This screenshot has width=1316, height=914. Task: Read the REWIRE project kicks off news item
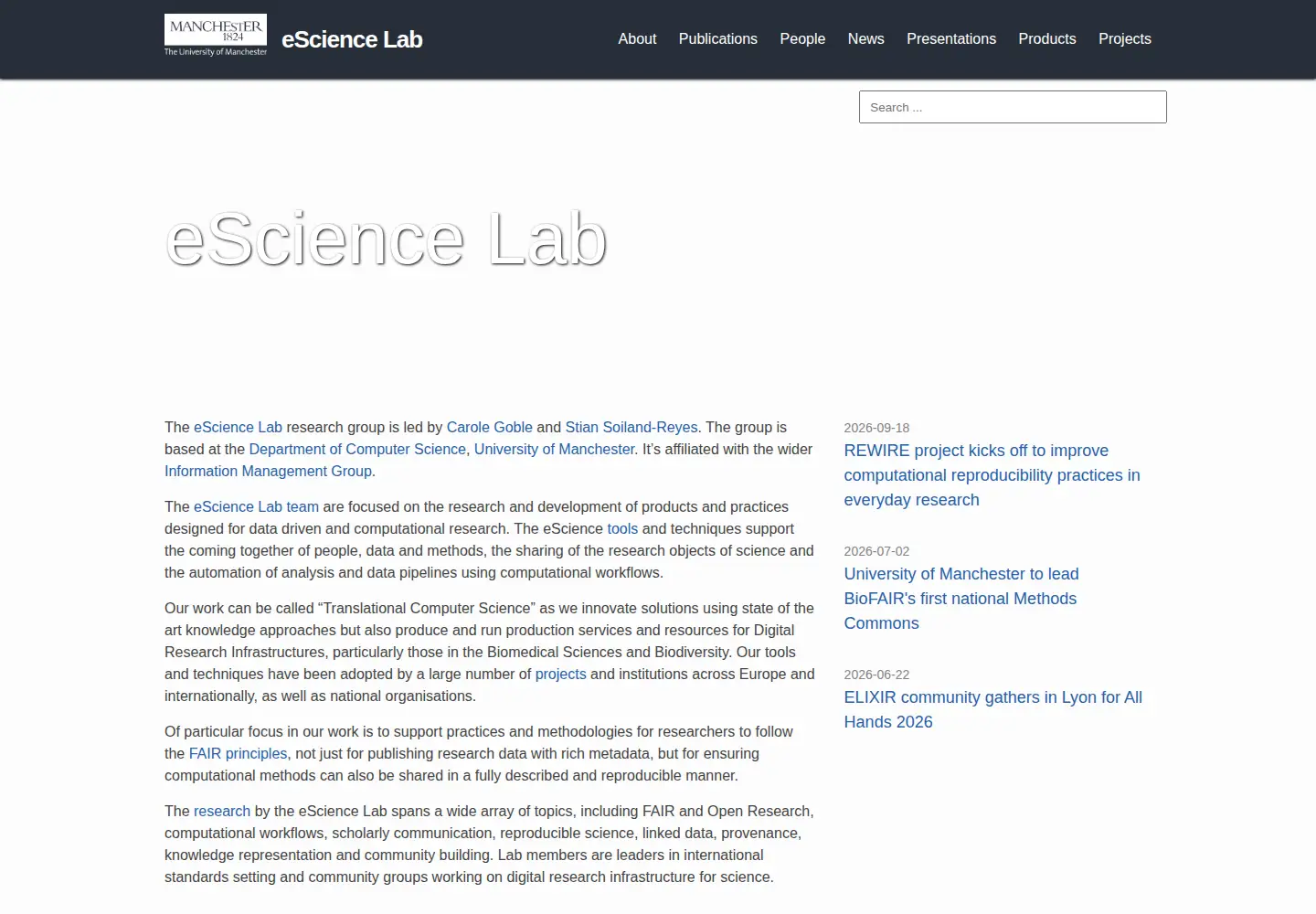pos(992,475)
